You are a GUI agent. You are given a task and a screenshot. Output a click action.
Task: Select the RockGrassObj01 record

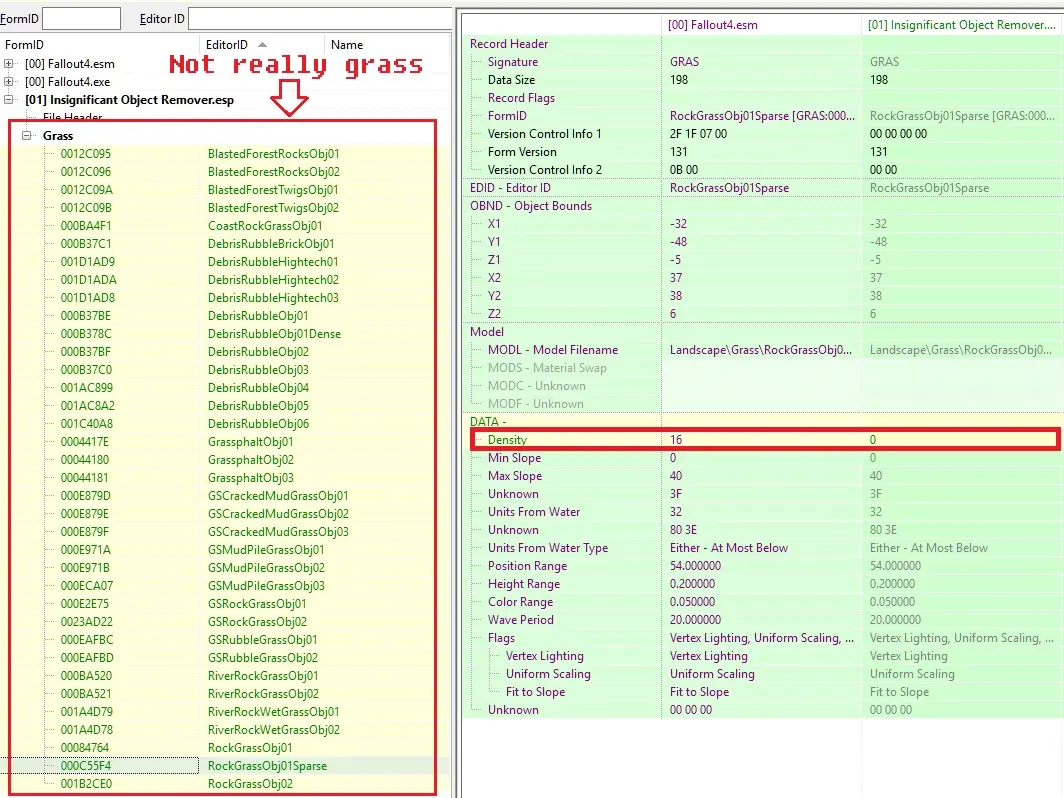(250, 748)
